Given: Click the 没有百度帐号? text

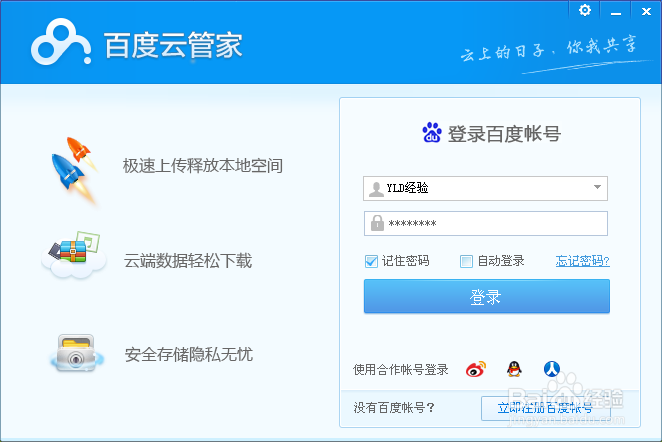Looking at the screenshot, I should click(394, 407).
